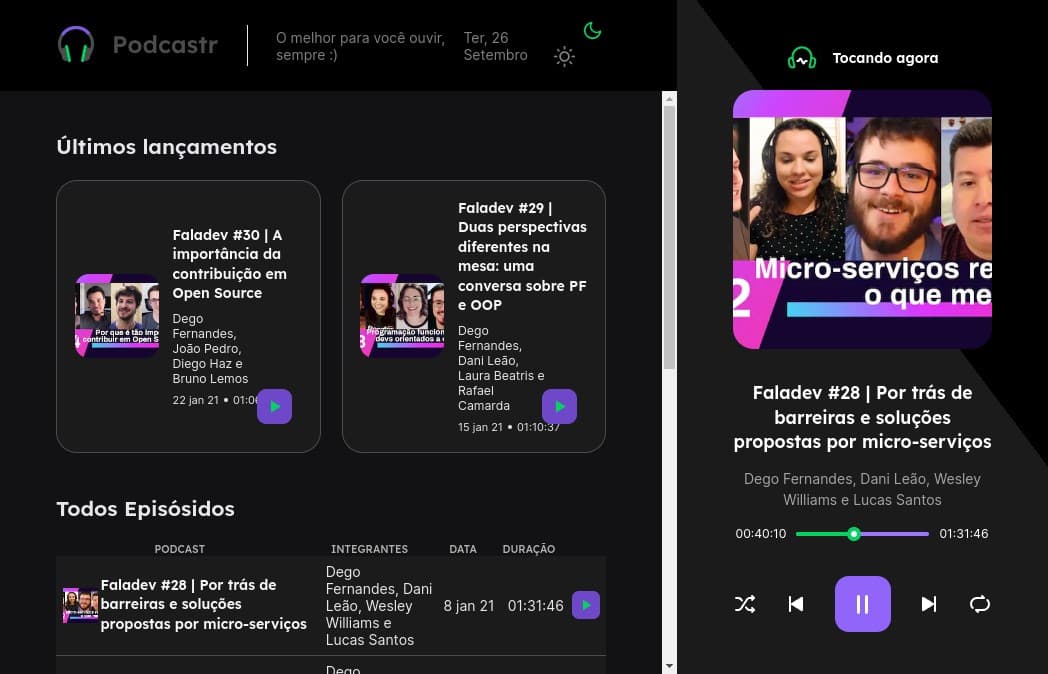Screen dimensions: 1048x674
Task: Click the elapsed time '00:40:10'
Action: [x=761, y=534]
